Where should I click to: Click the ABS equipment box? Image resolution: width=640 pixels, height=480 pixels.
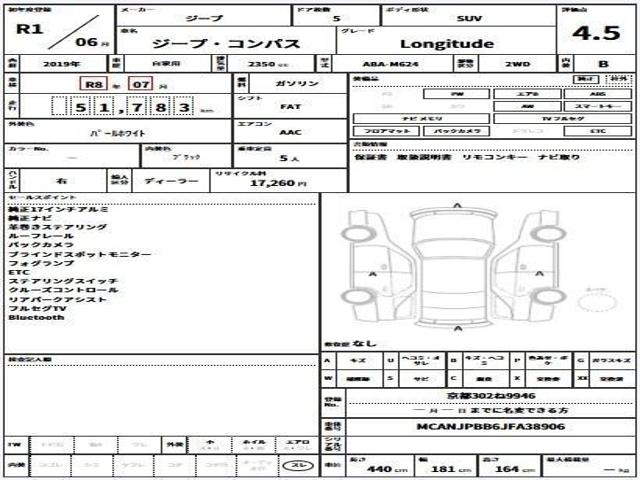coord(598,94)
